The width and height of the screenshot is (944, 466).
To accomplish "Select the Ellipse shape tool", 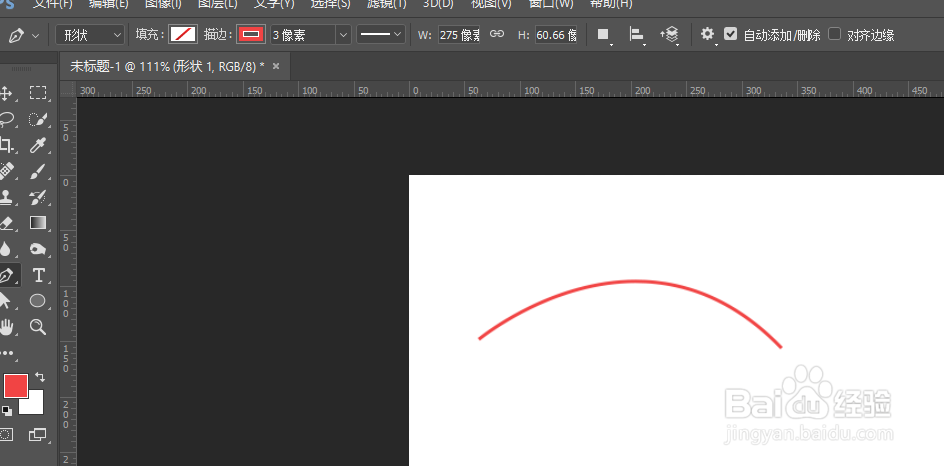I will 38,301.
